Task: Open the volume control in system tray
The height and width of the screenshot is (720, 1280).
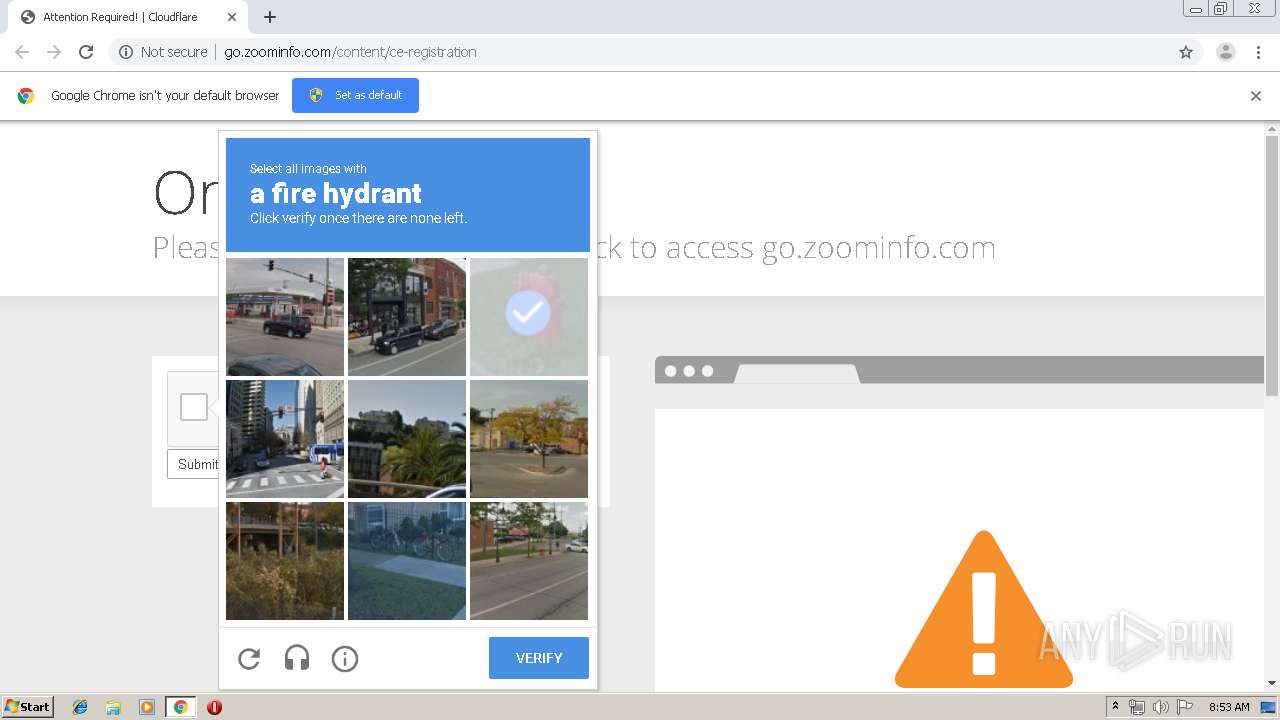Action: 1160,707
